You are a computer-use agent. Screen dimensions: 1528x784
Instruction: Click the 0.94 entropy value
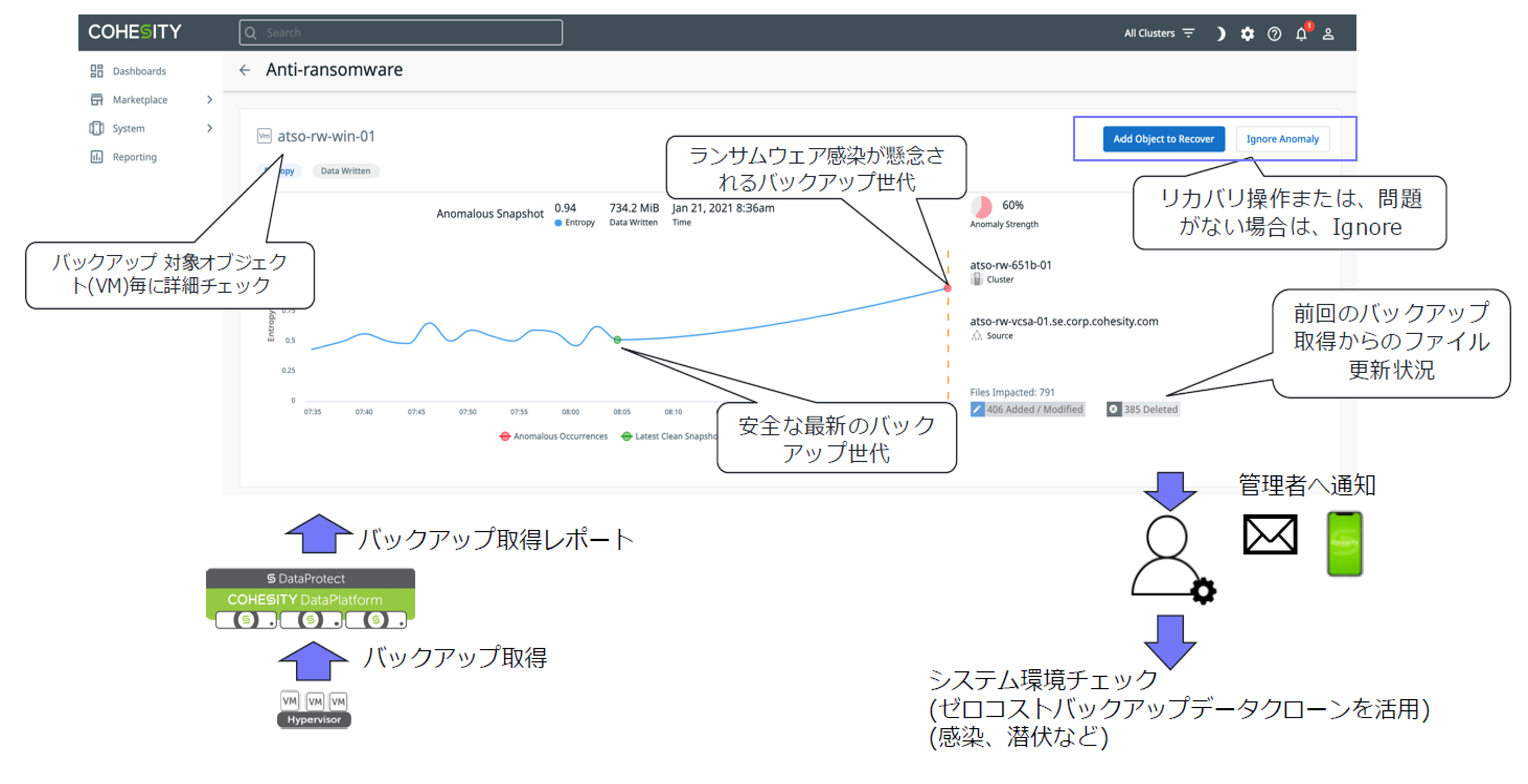[565, 208]
